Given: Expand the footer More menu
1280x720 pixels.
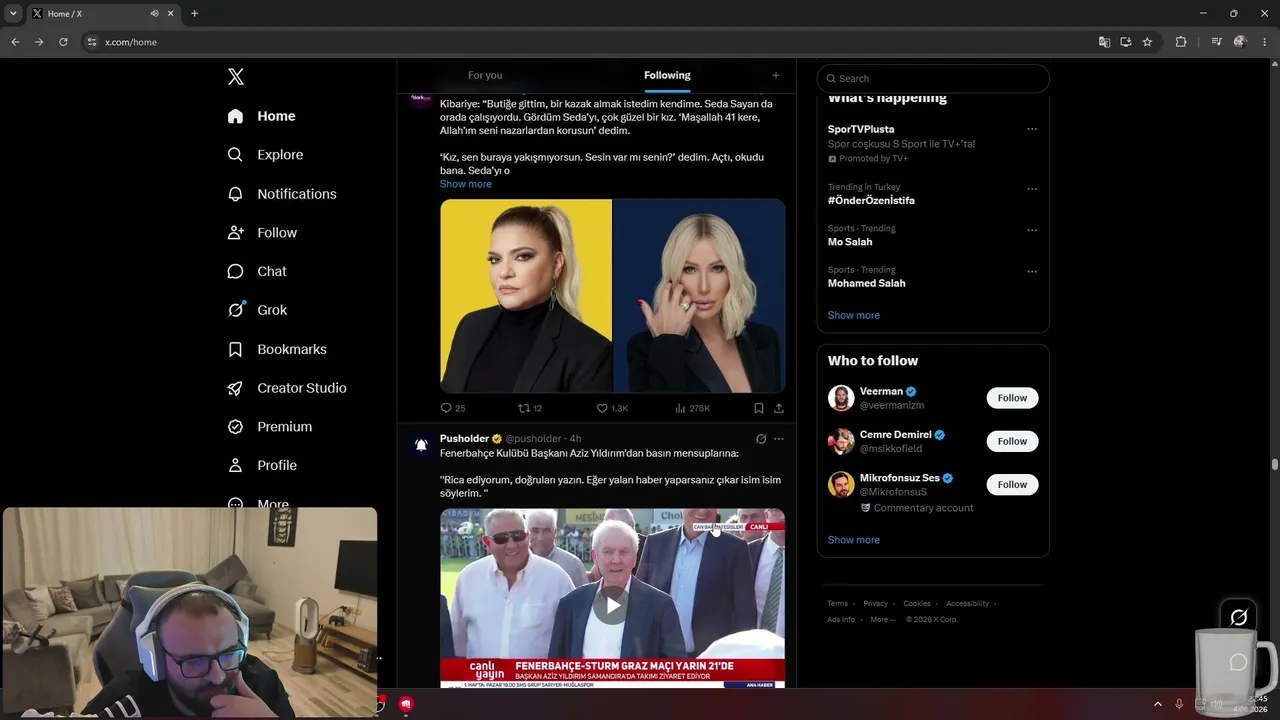Looking at the screenshot, I should click(x=883, y=619).
